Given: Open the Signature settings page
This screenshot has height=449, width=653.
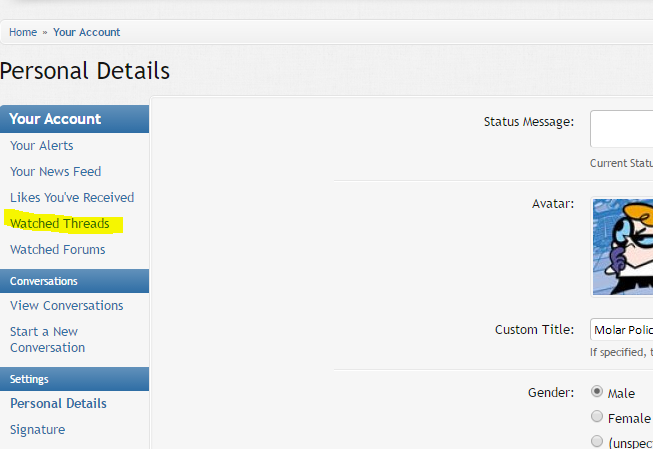Looking at the screenshot, I should coord(37,430).
